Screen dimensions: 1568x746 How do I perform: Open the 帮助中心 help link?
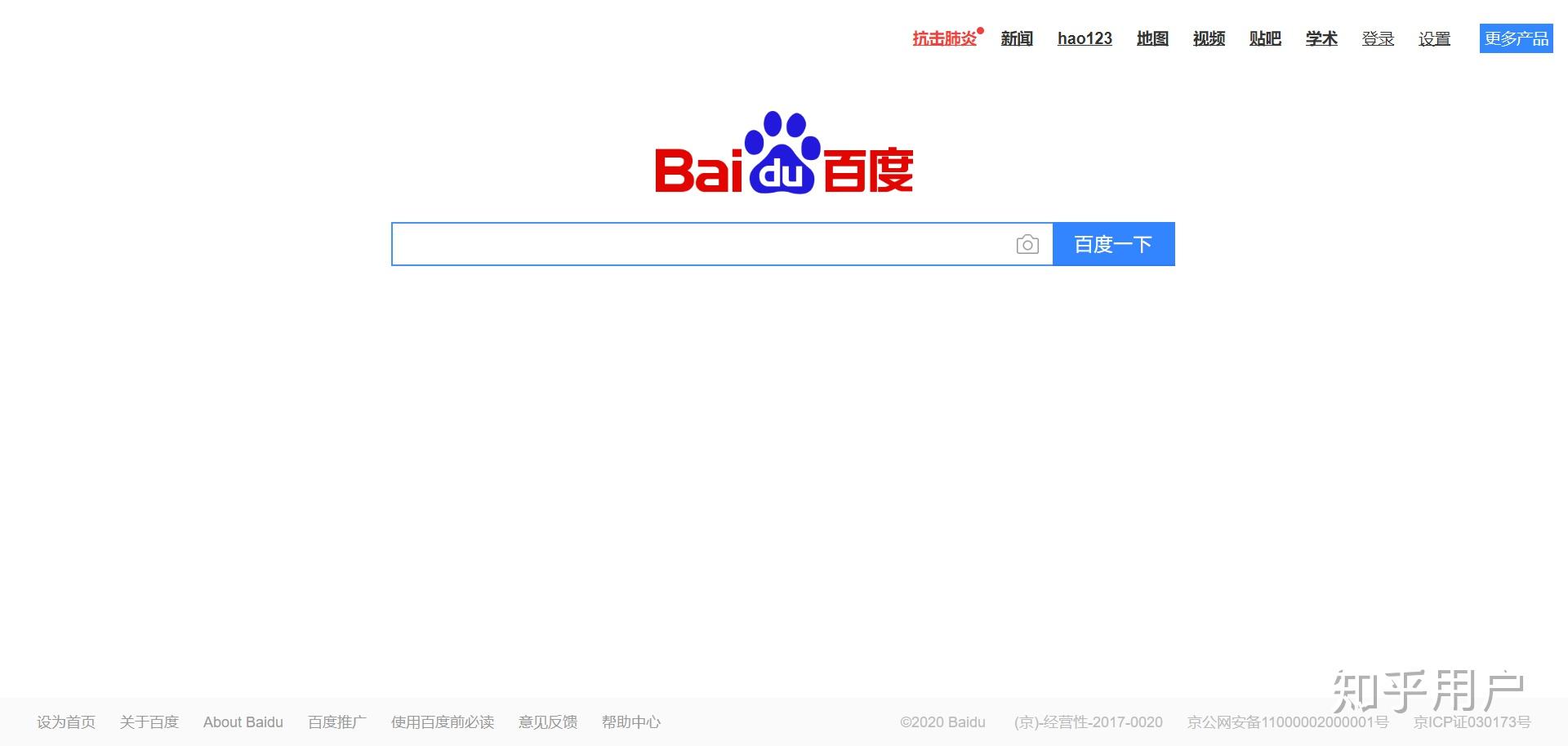[631, 722]
